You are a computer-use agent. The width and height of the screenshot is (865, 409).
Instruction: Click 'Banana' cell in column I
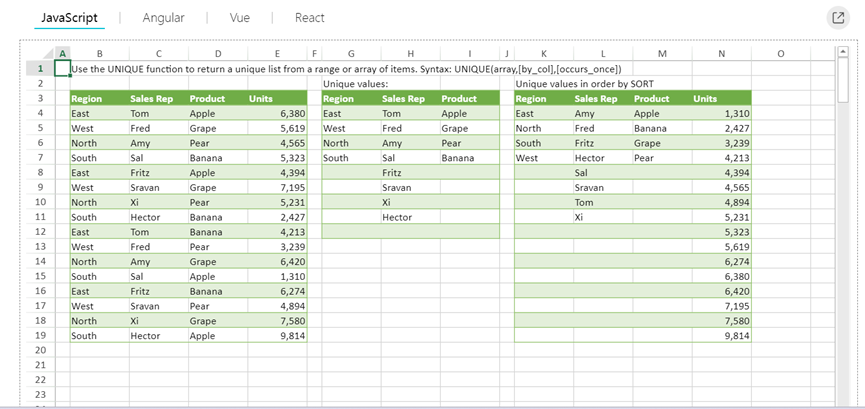(470, 158)
